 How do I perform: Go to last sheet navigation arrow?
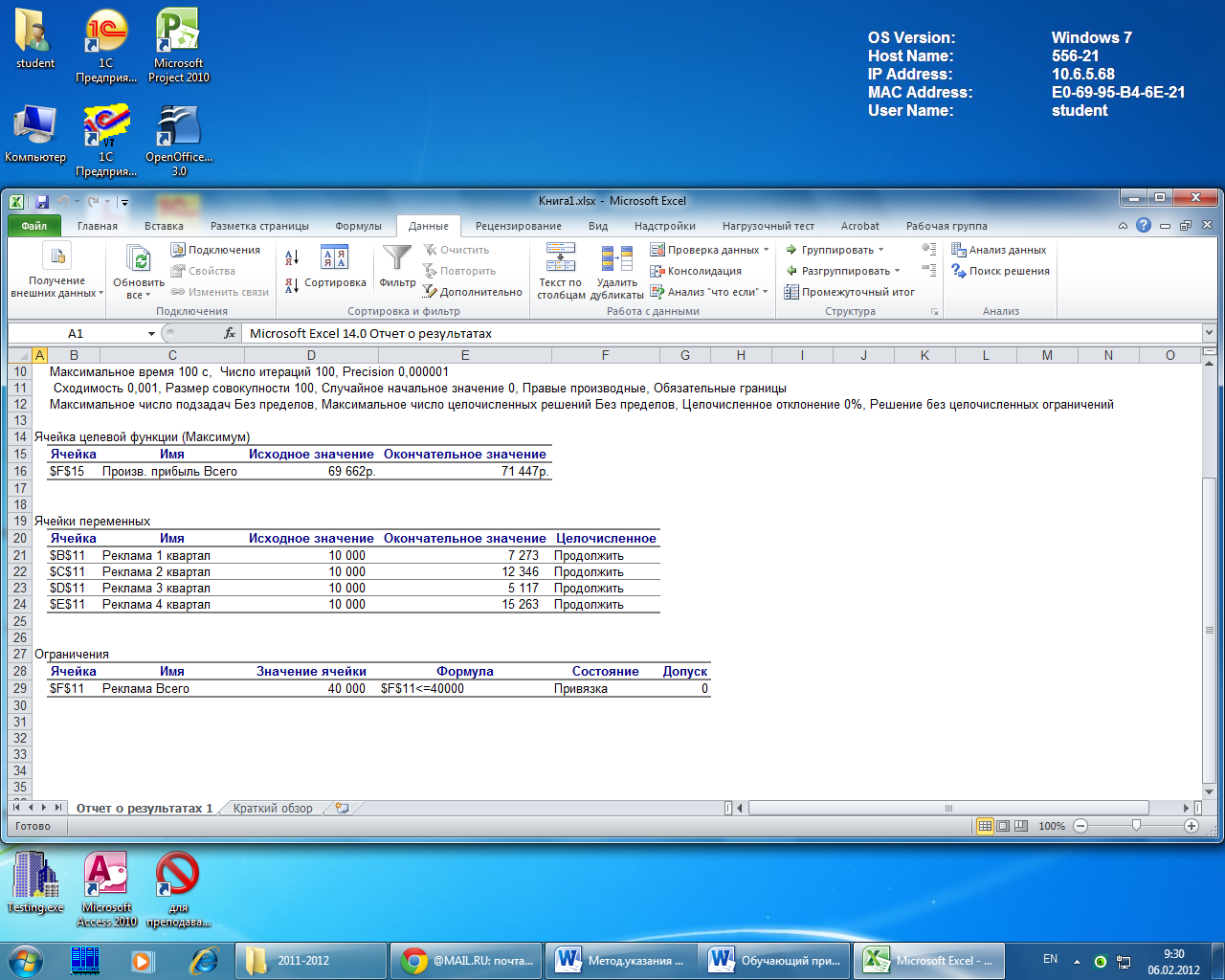58,808
